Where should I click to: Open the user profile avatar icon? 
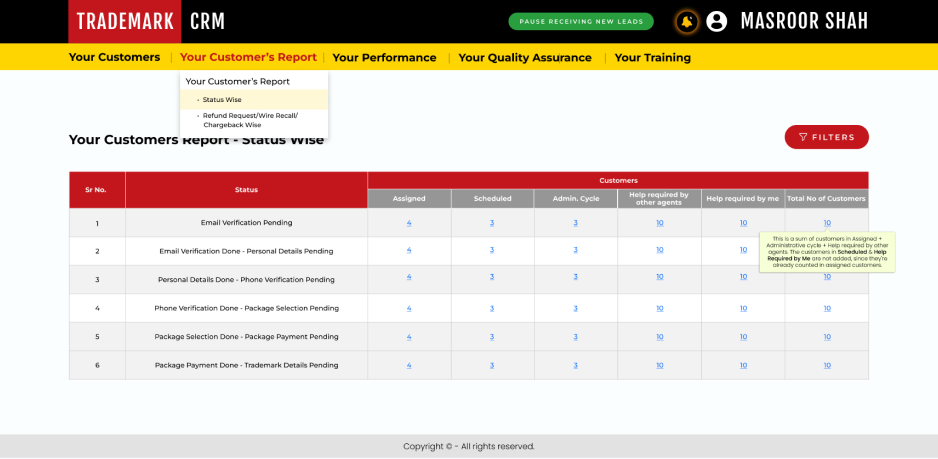coord(716,21)
